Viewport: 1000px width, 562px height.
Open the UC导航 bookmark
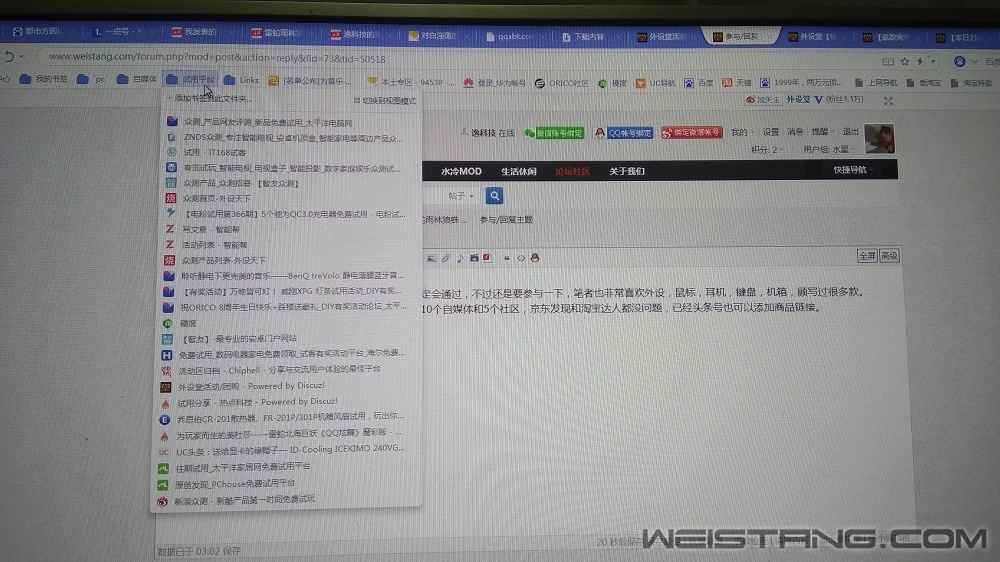[x=656, y=84]
